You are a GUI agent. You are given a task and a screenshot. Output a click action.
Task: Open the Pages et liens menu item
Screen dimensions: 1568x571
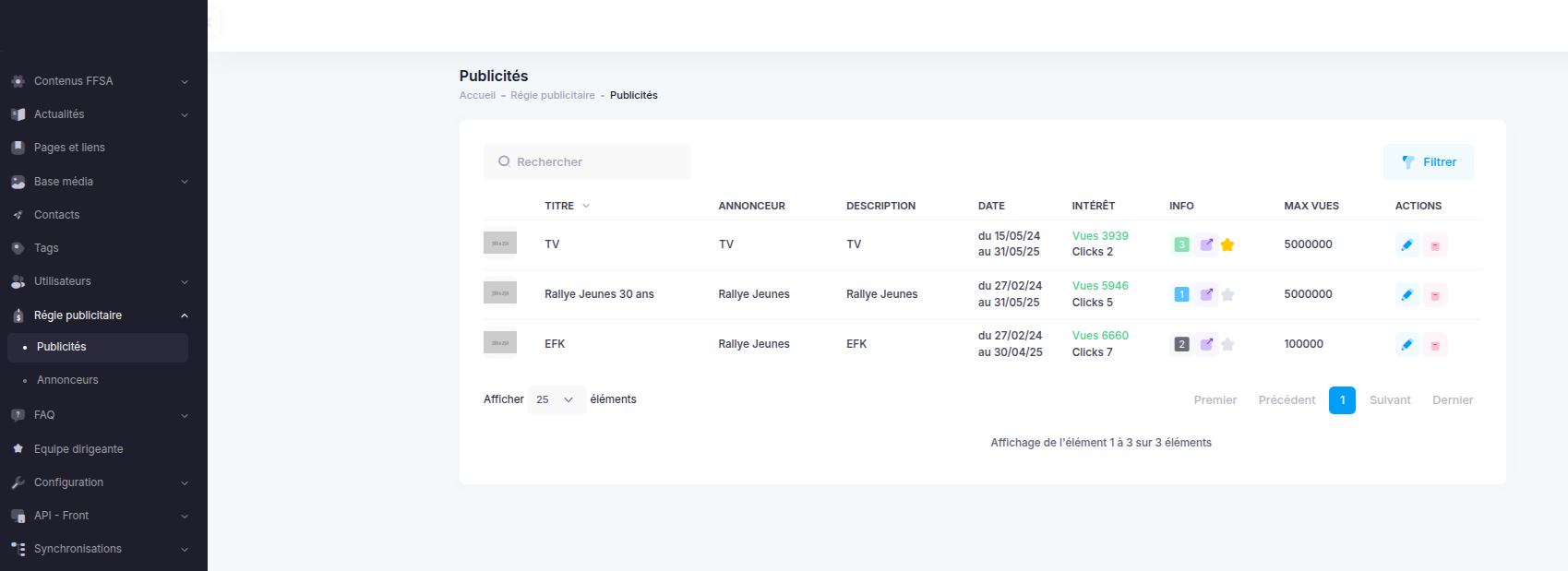tap(69, 148)
